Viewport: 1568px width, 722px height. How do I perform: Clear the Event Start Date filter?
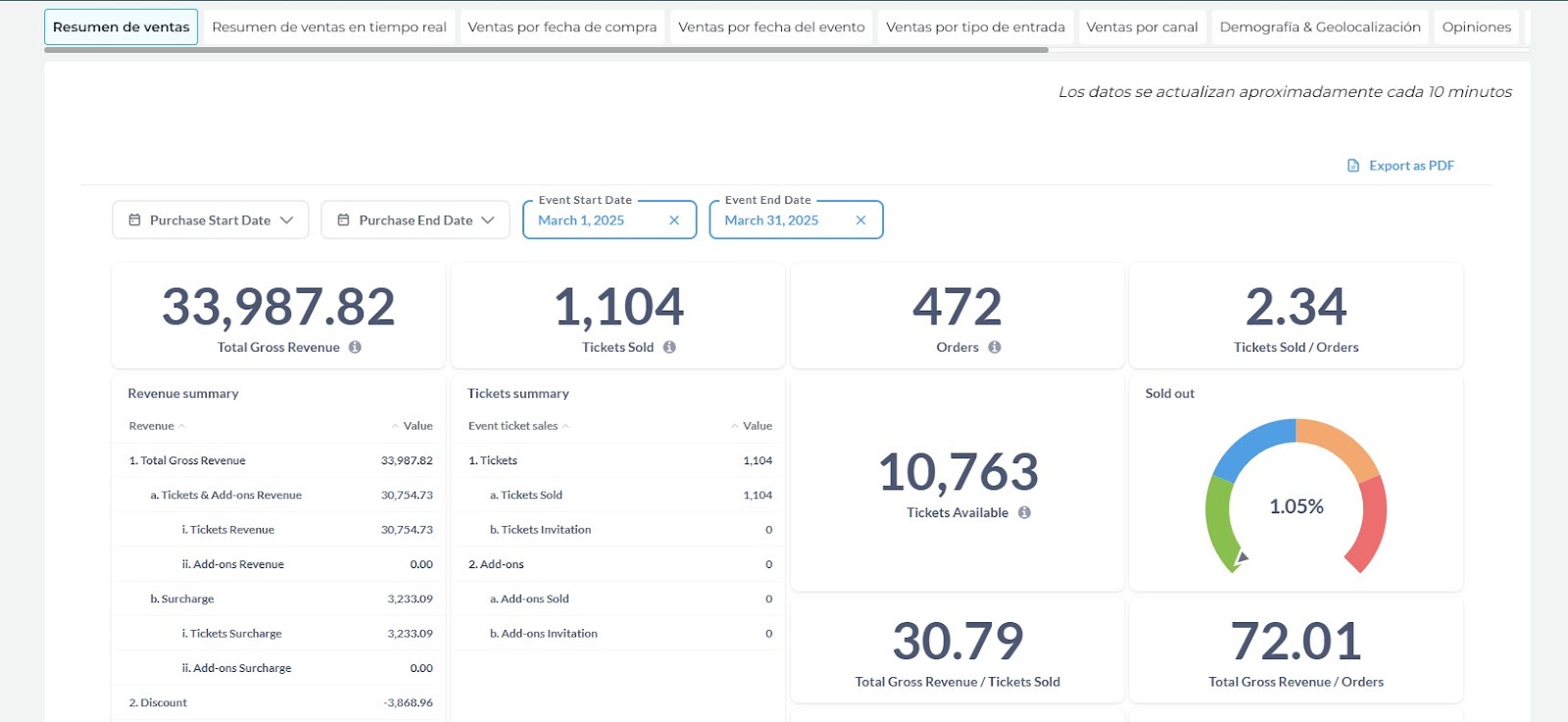674,220
